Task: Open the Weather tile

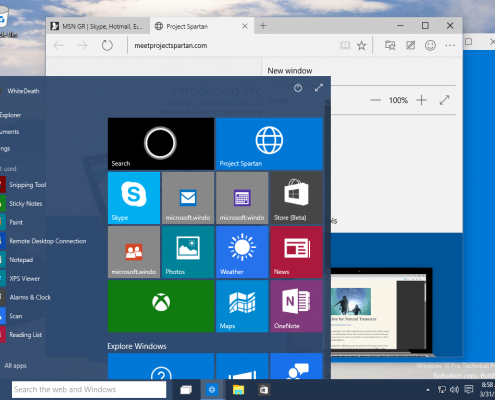Action: click(x=242, y=252)
